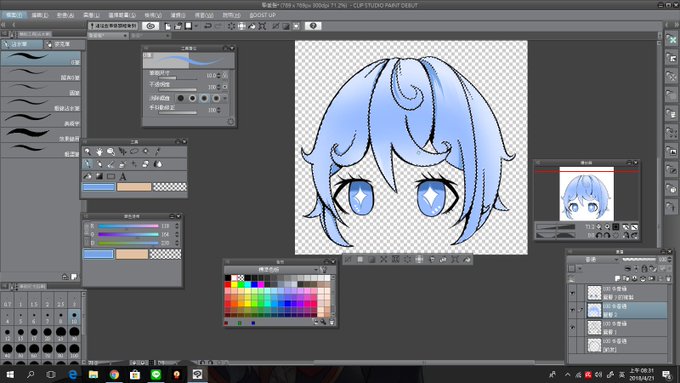
Task: Select the Hand move tool
Action: (99, 152)
